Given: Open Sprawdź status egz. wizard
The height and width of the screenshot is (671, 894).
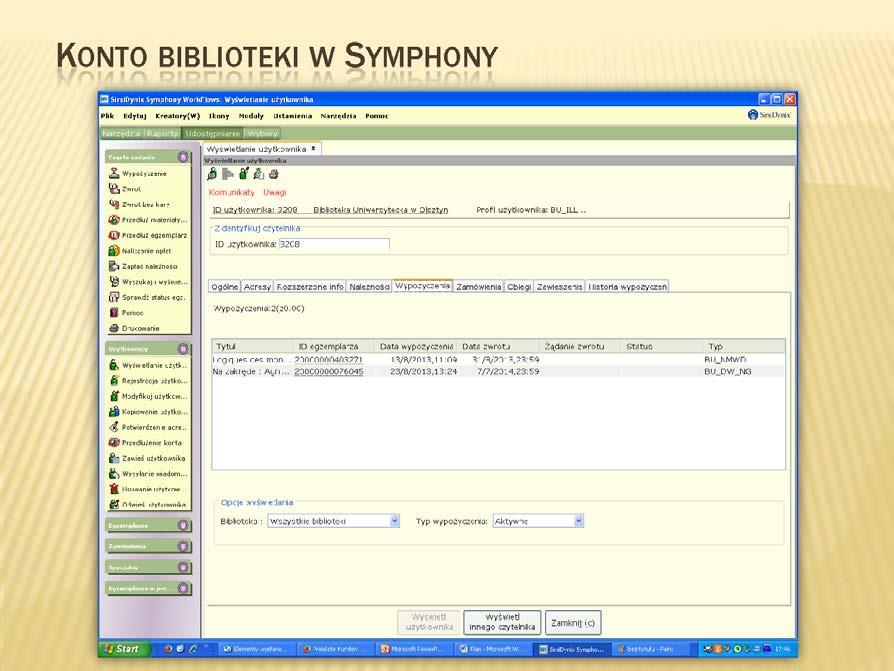Looking at the screenshot, I should [x=147, y=297].
